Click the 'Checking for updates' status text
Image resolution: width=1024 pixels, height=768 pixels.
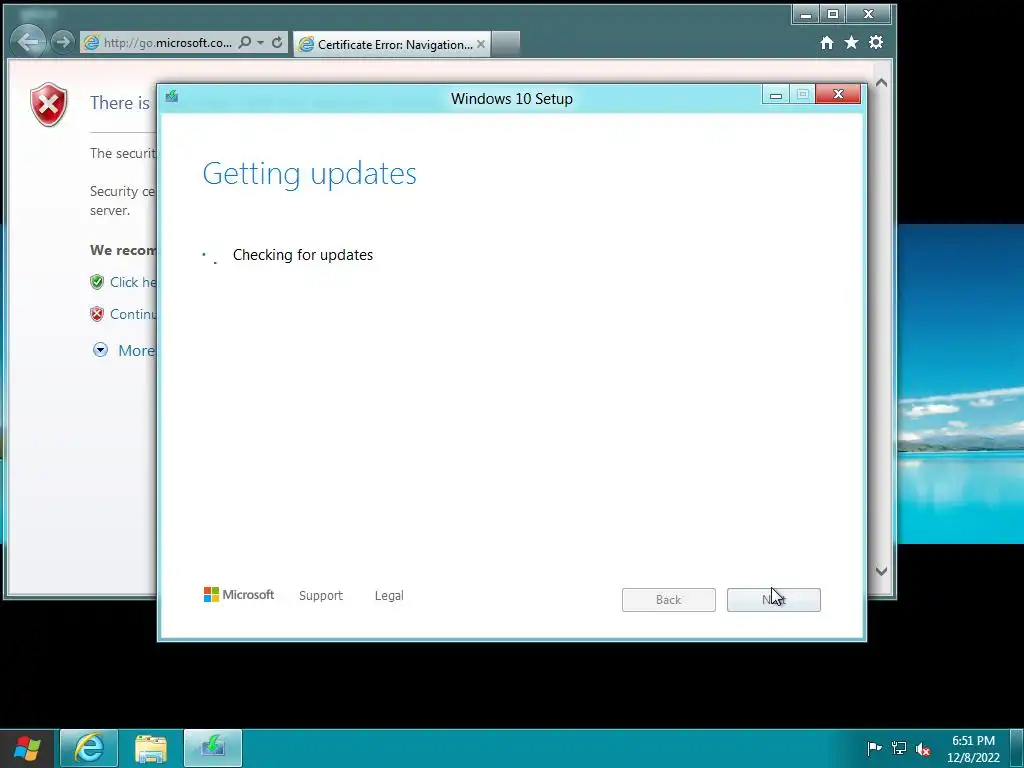pos(303,255)
